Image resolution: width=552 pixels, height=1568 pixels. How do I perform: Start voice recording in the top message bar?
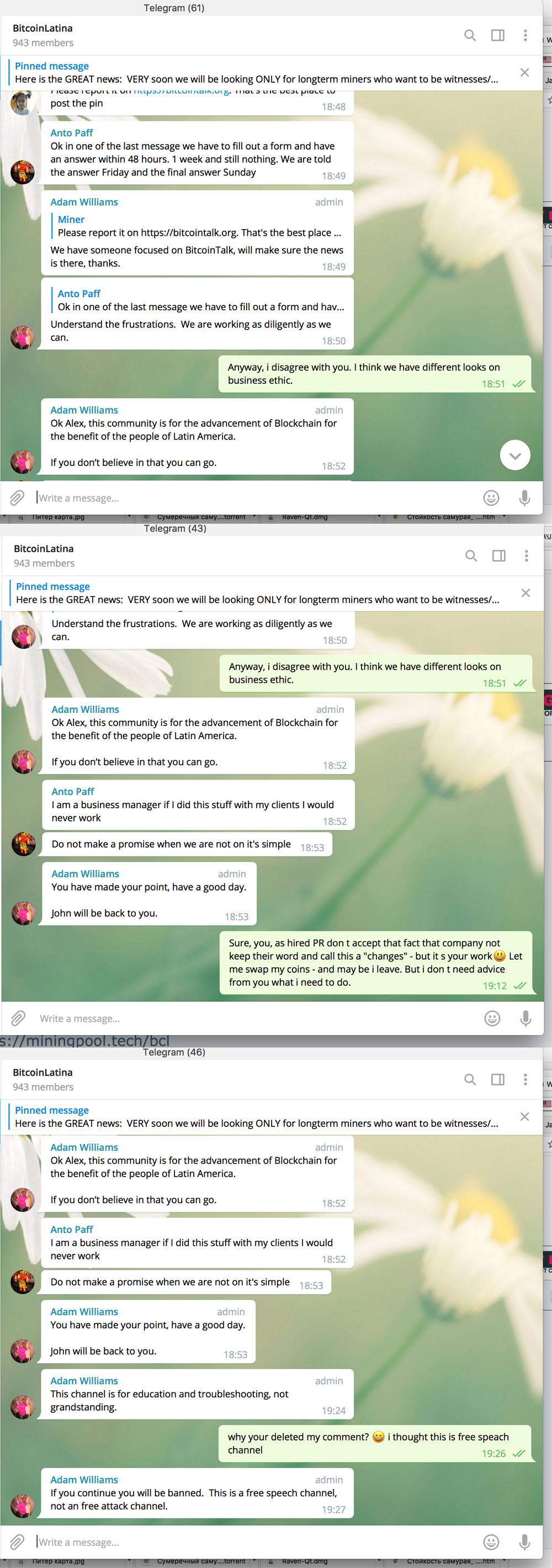point(524,498)
